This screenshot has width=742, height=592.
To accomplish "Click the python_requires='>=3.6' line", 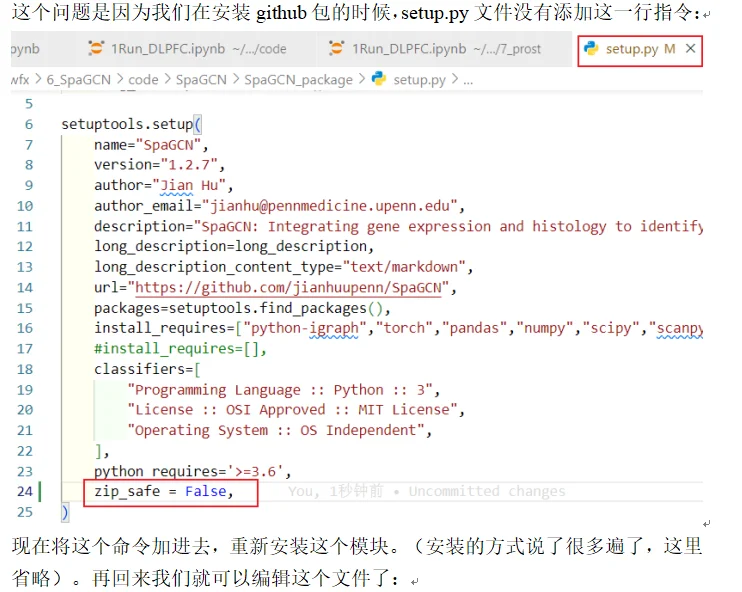I will [193, 472].
